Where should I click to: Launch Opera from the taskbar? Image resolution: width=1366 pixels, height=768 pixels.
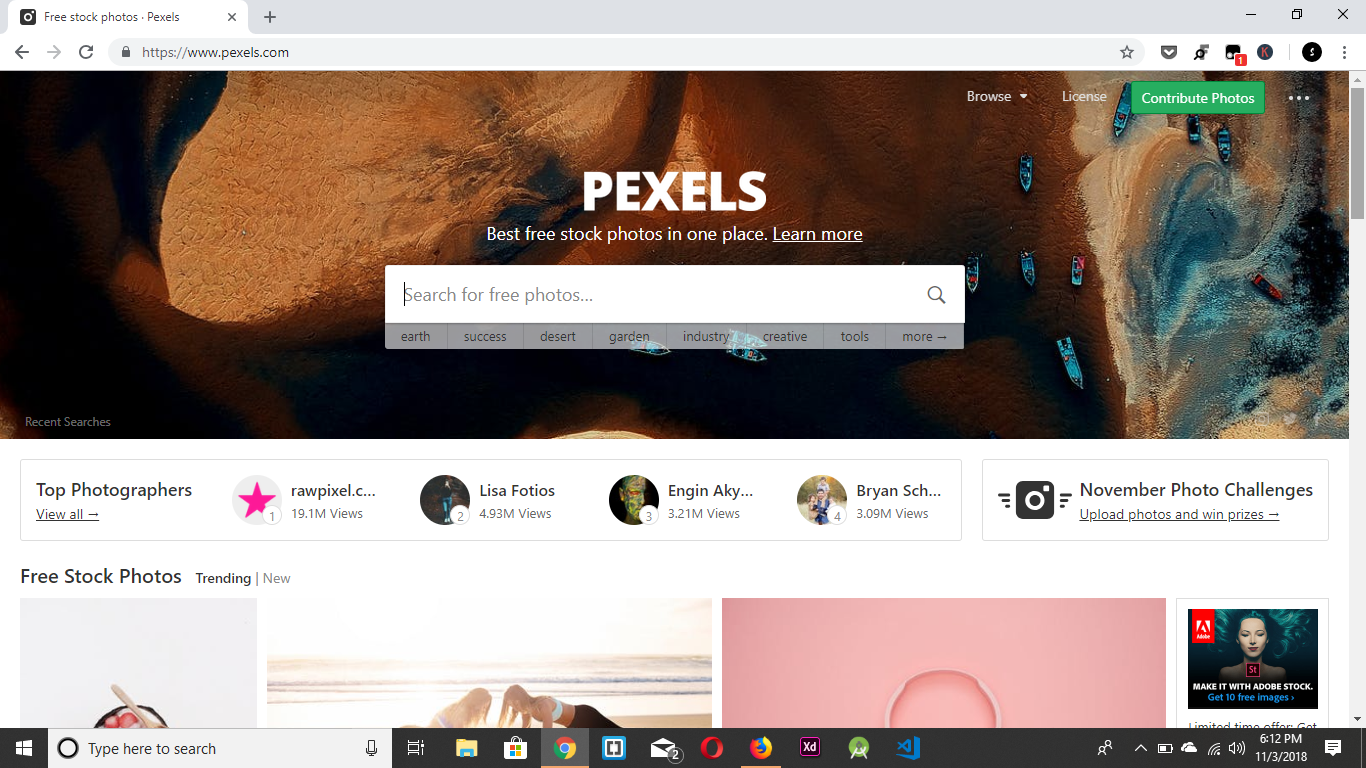click(712, 748)
